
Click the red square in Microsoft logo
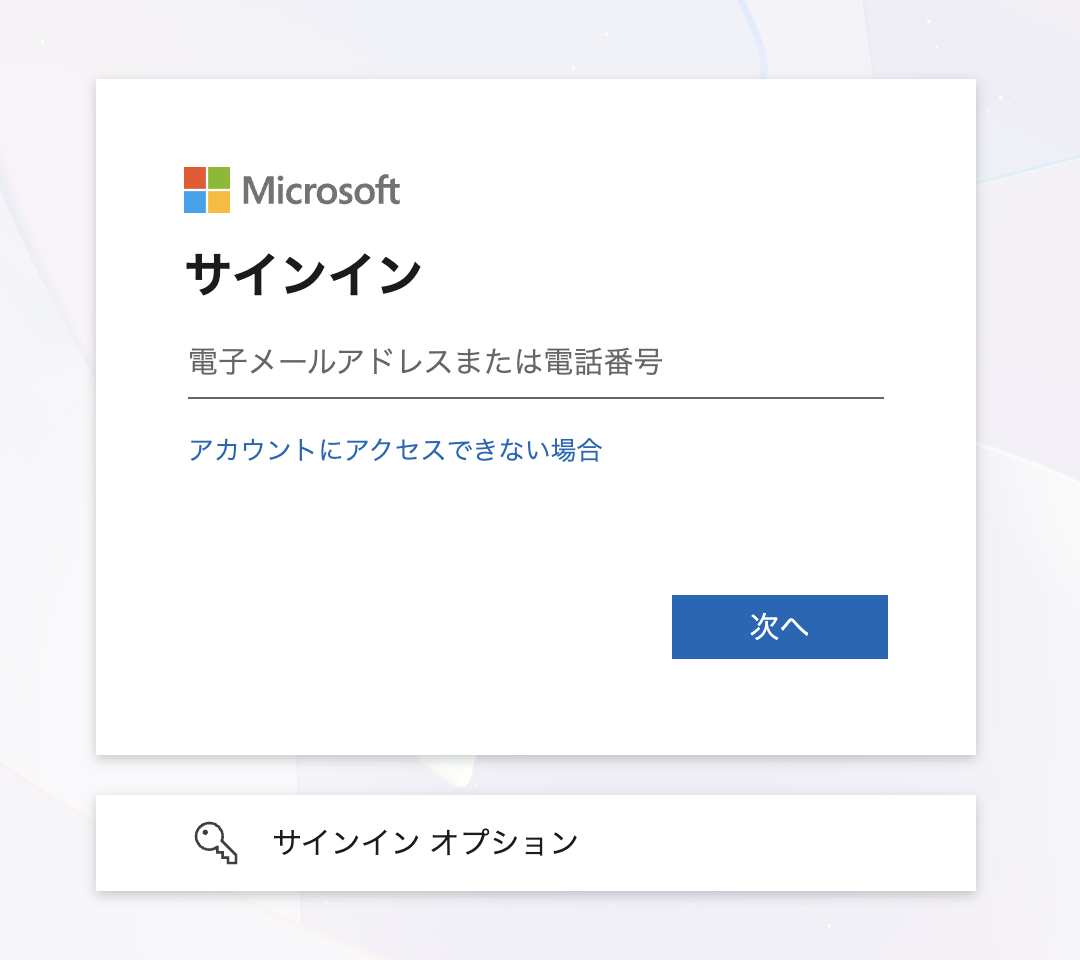coord(195,178)
